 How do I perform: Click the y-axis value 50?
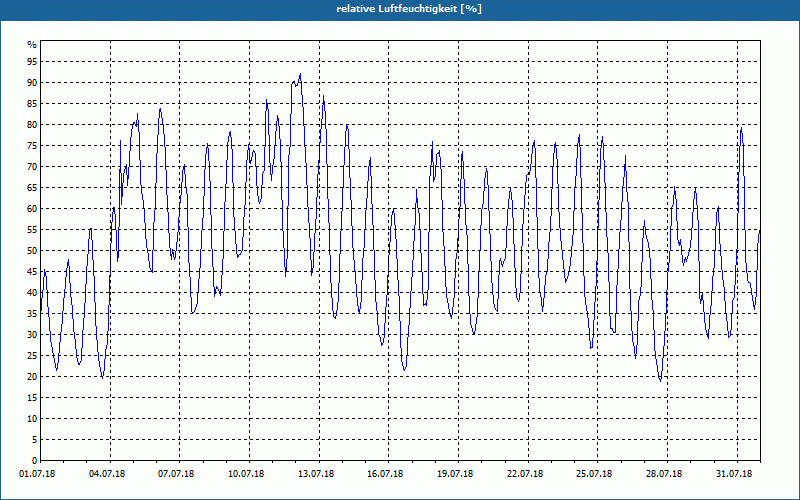pos(32,251)
